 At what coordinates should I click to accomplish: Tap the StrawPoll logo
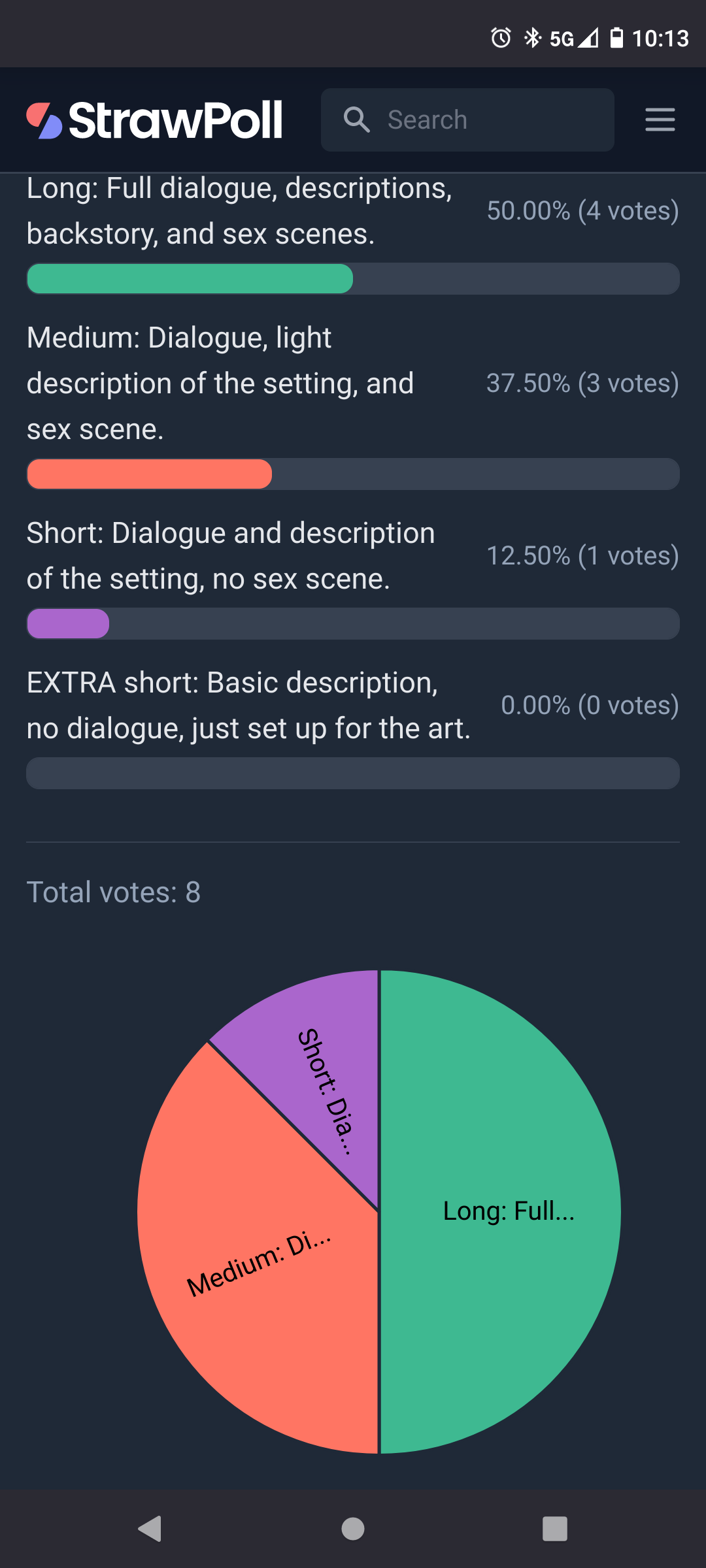click(155, 121)
